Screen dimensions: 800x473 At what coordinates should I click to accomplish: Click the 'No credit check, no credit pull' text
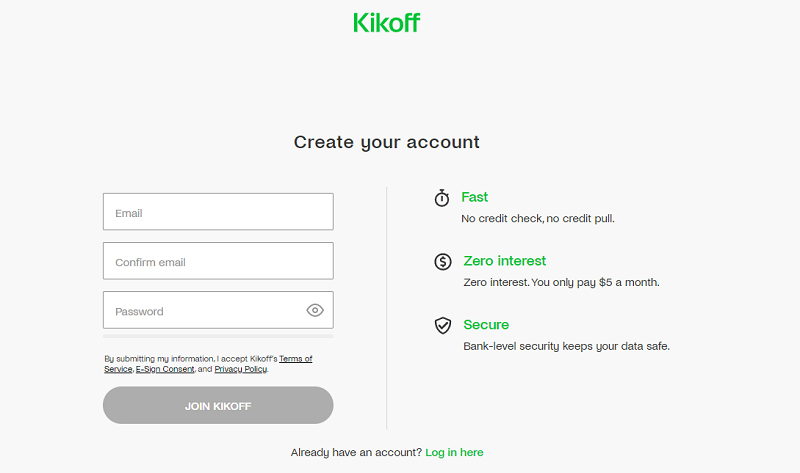pyautogui.click(x=538, y=219)
